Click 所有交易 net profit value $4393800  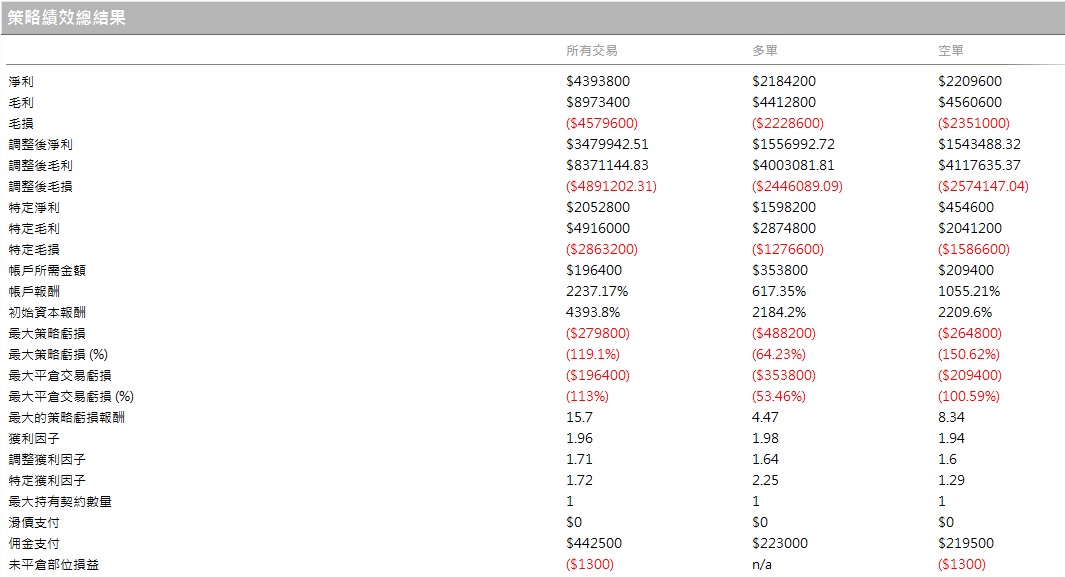(x=598, y=81)
